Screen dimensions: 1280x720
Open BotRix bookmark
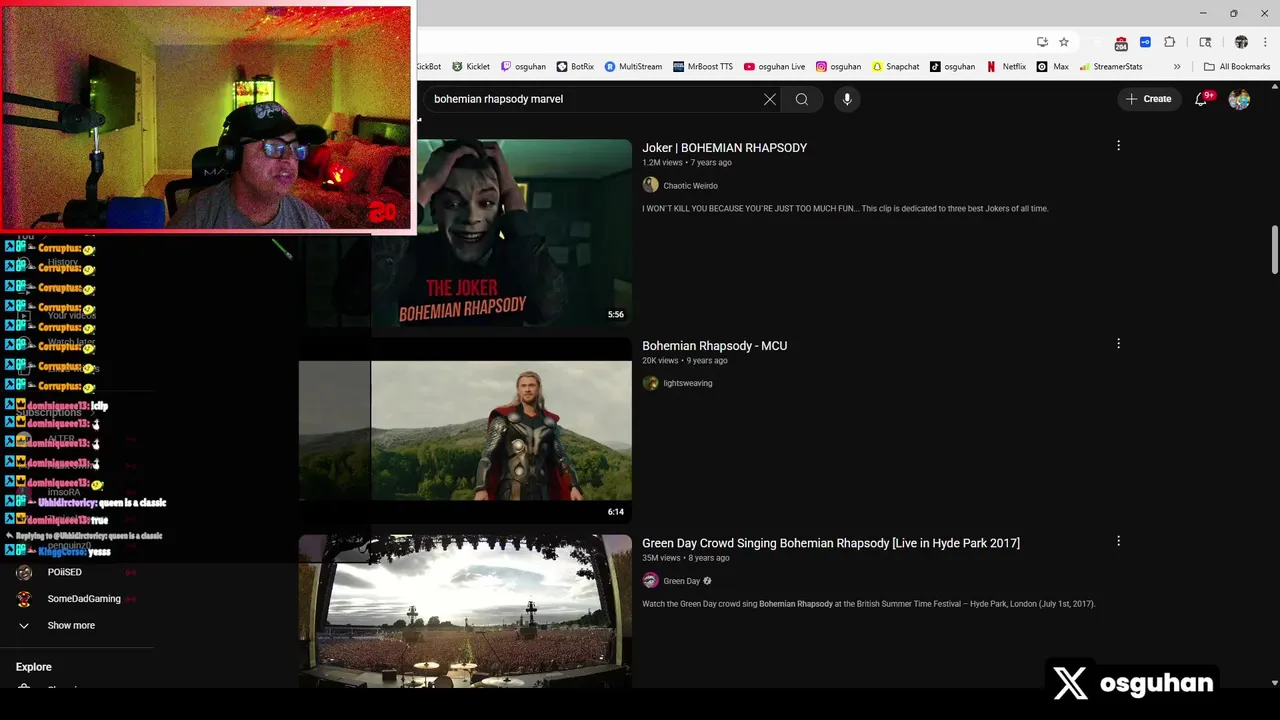[575, 67]
